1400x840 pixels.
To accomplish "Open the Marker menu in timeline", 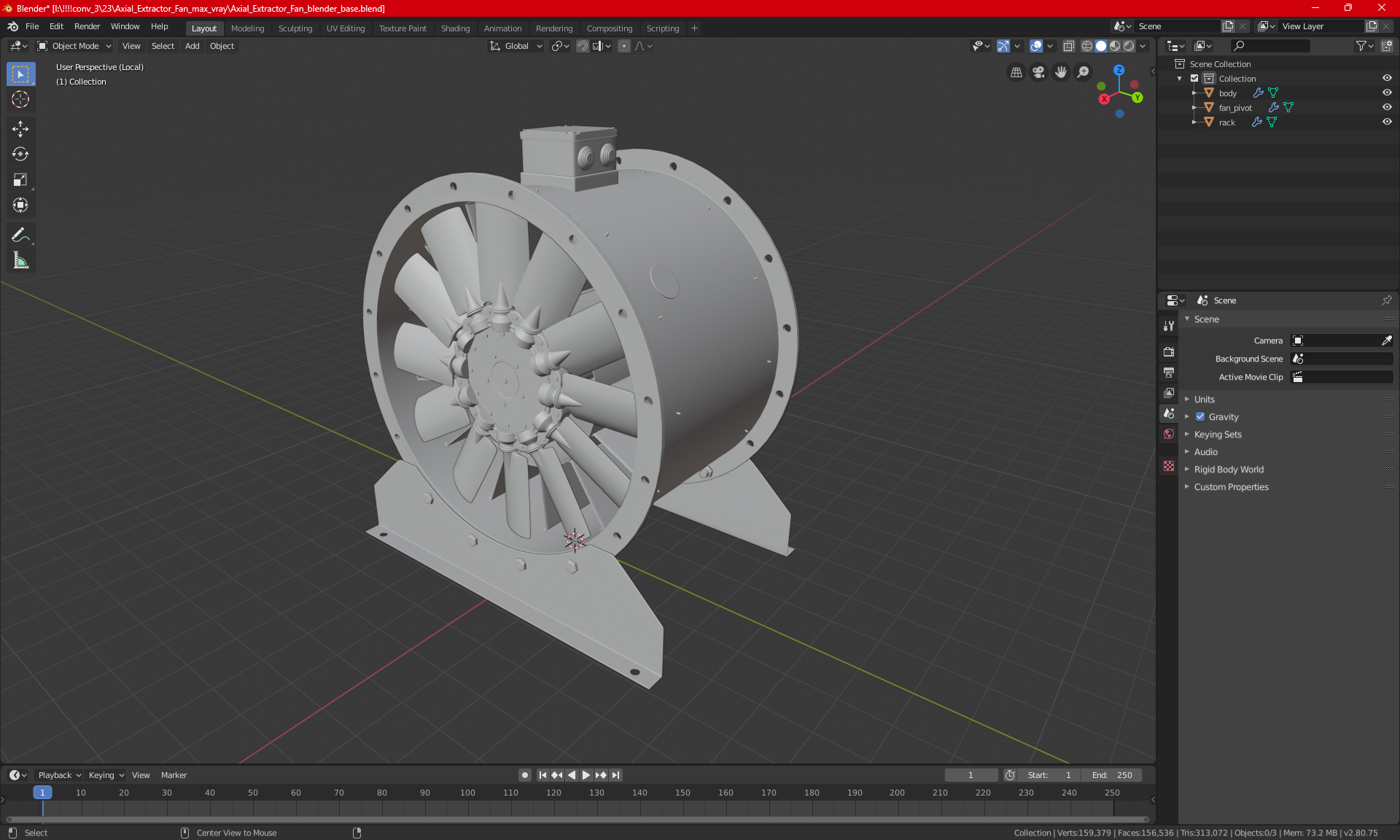I will pyautogui.click(x=174, y=775).
